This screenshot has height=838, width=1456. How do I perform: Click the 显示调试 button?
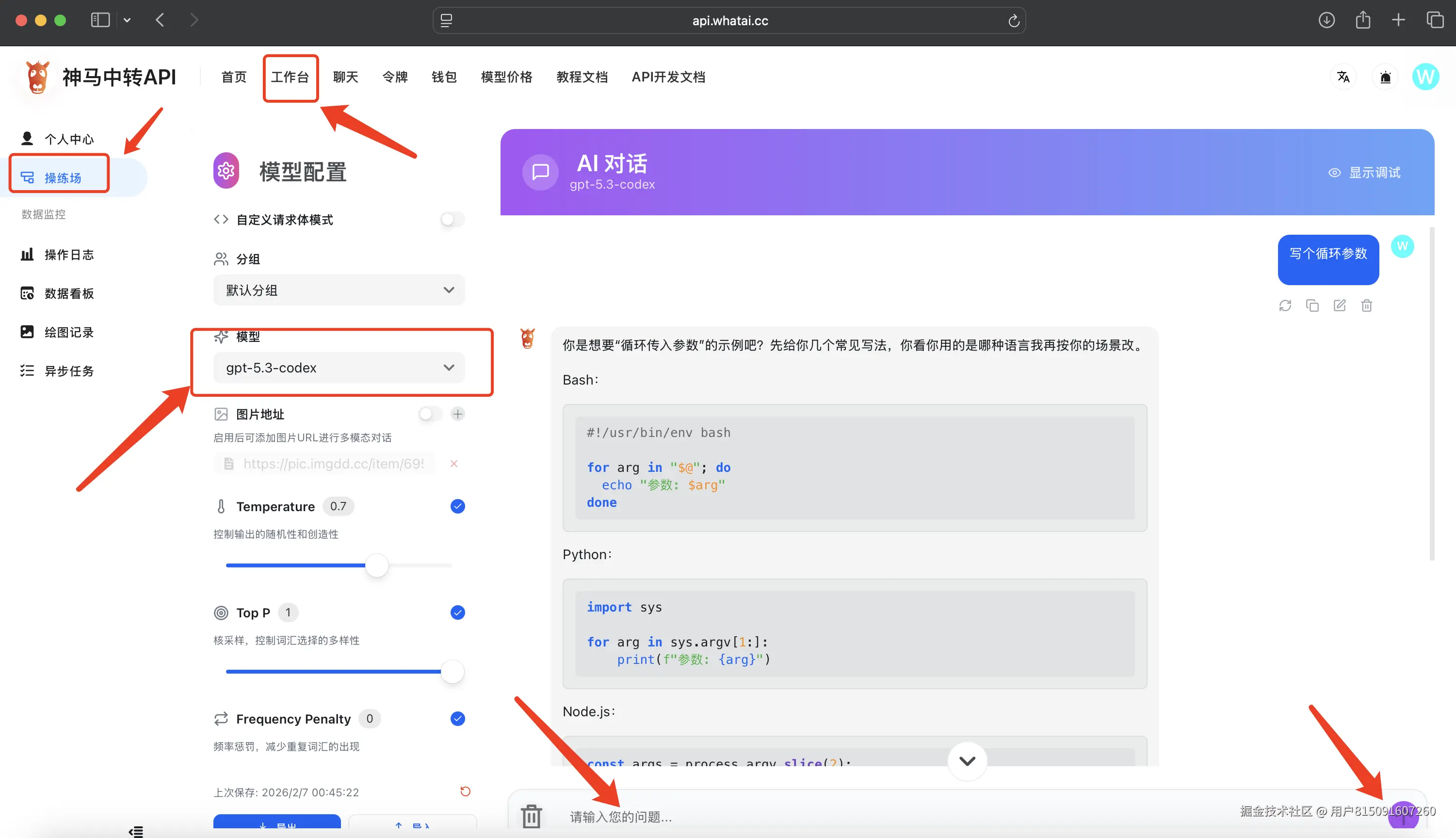point(1364,173)
